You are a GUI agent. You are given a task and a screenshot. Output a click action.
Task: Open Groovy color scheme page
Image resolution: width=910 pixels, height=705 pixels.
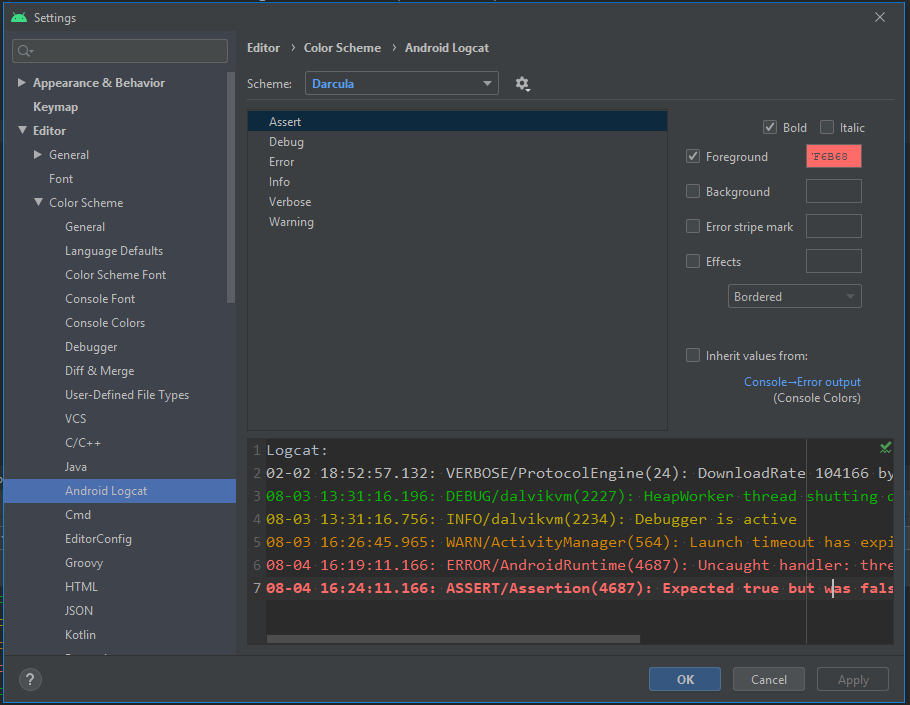(x=84, y=563)
